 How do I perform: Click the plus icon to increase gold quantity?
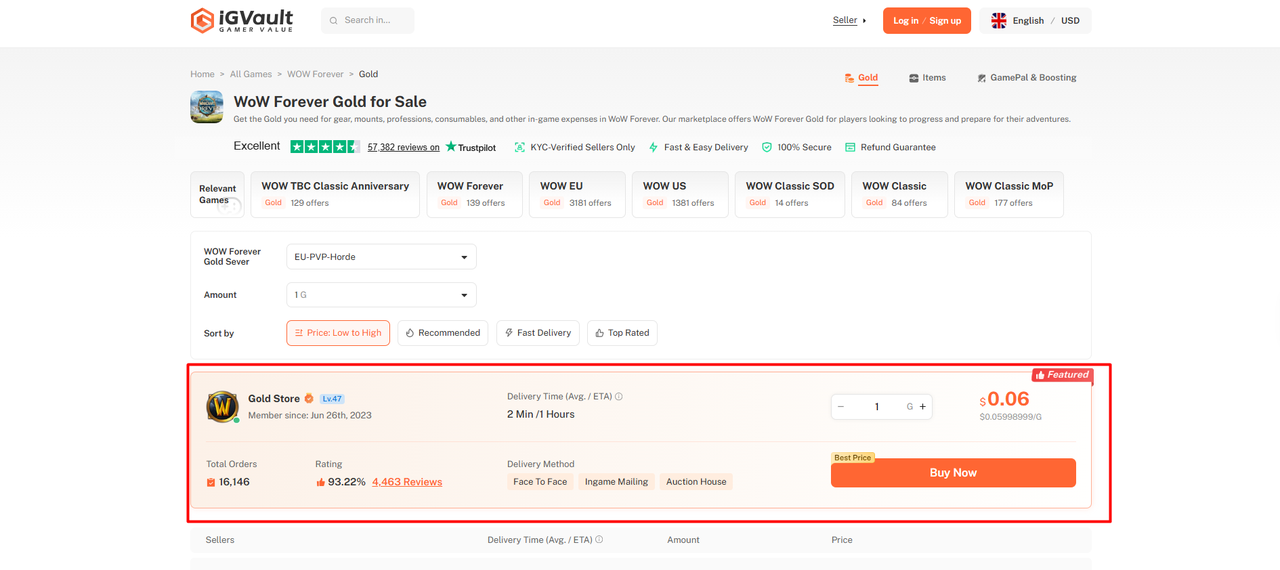click(x=922, y=406)
